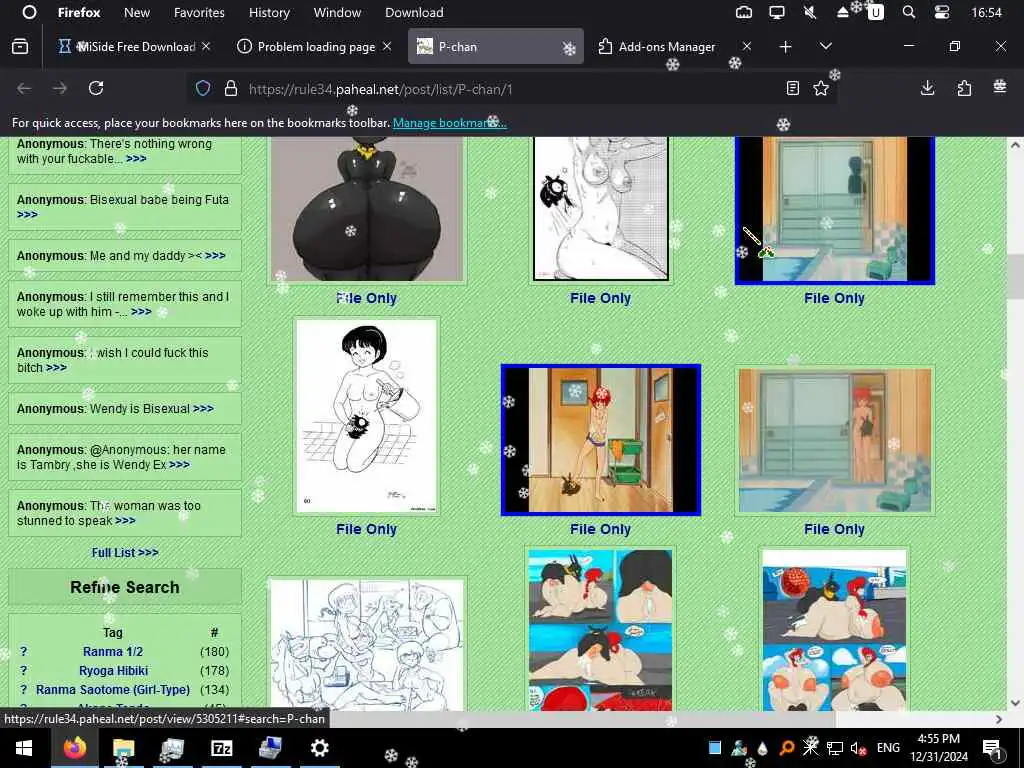1024x768 pixels.
Task: Open the Extensions puzzle icon
Action: point(964,88)
